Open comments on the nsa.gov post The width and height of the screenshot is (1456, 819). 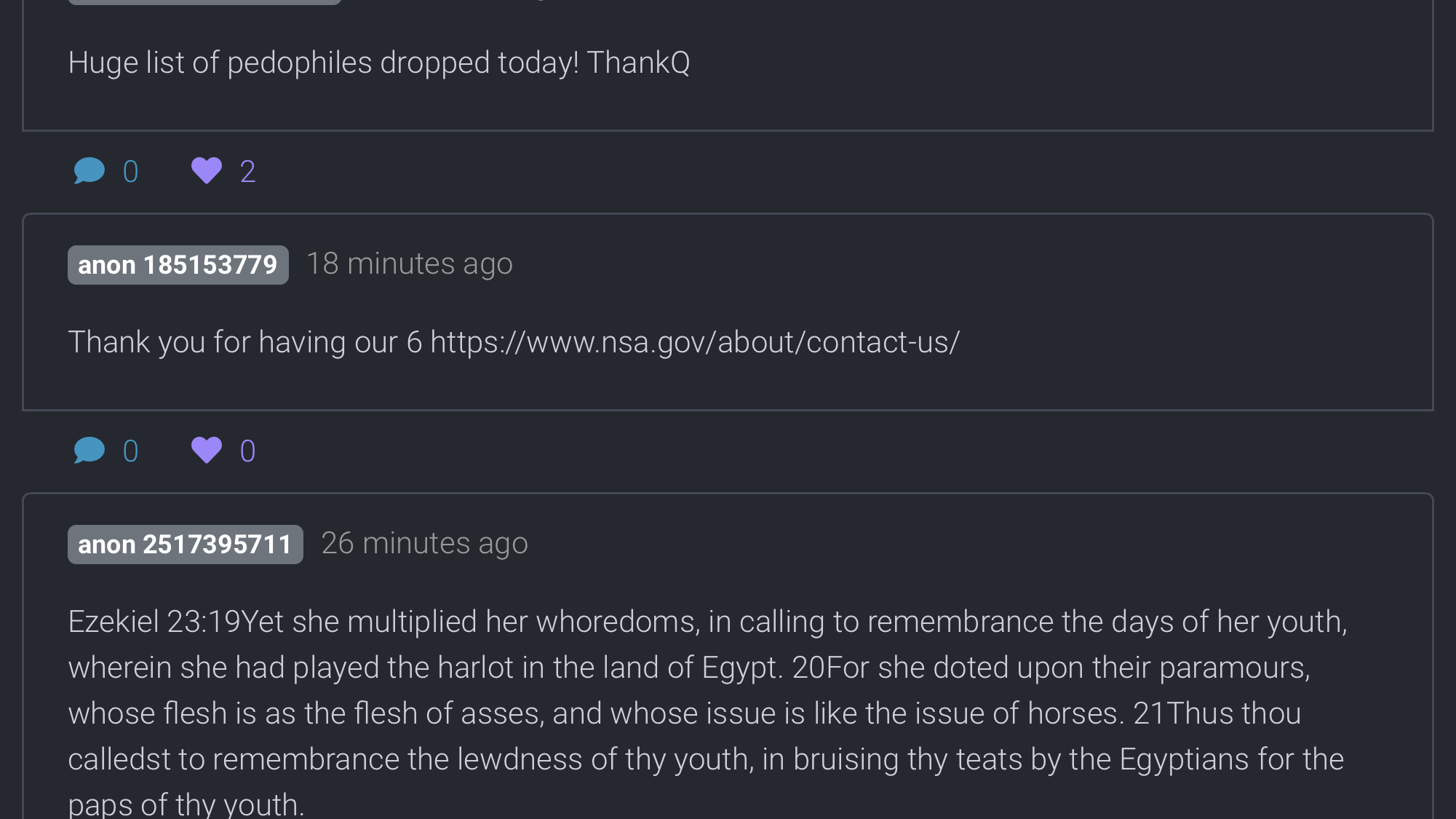pos(89,451)
